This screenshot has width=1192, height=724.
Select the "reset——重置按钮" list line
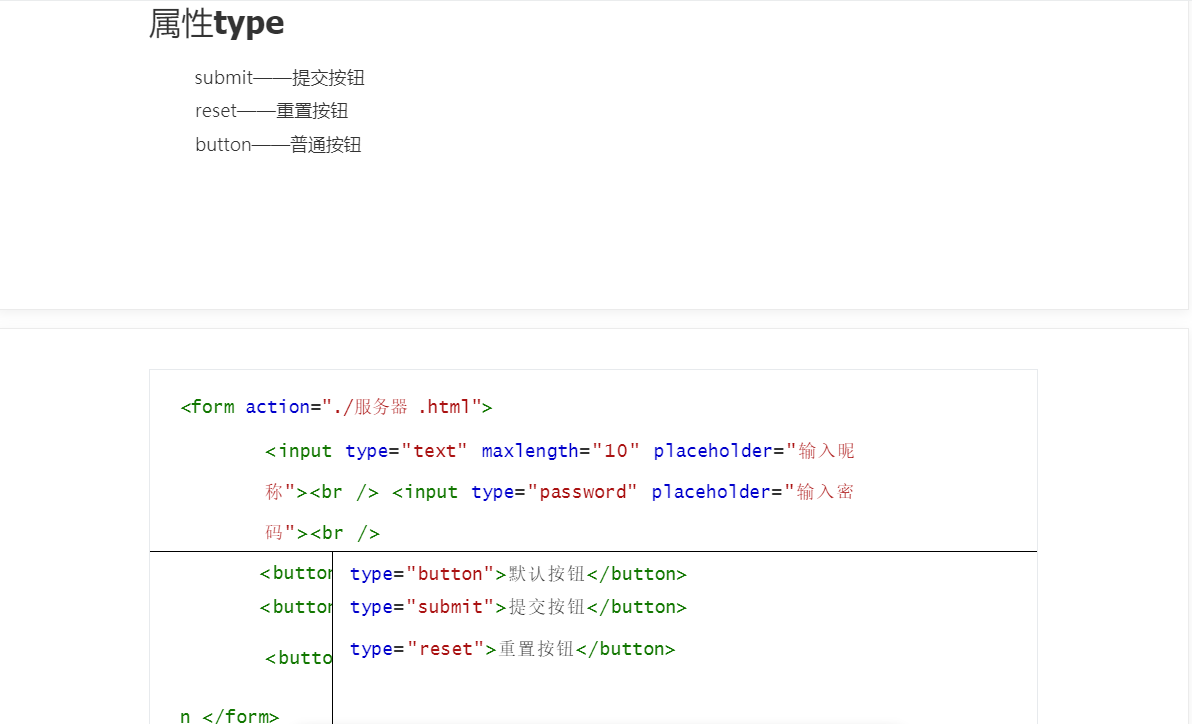pyautogui.click(x=271, y=111)
